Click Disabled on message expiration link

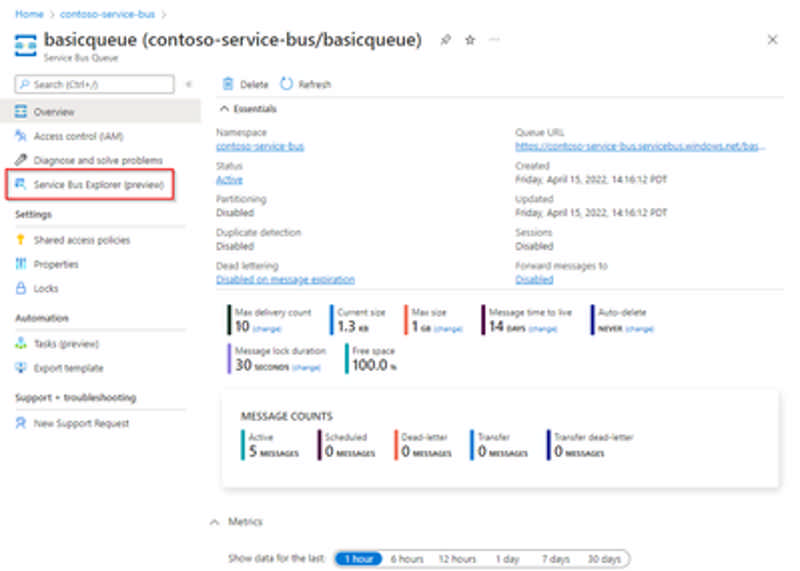(285, 280)
